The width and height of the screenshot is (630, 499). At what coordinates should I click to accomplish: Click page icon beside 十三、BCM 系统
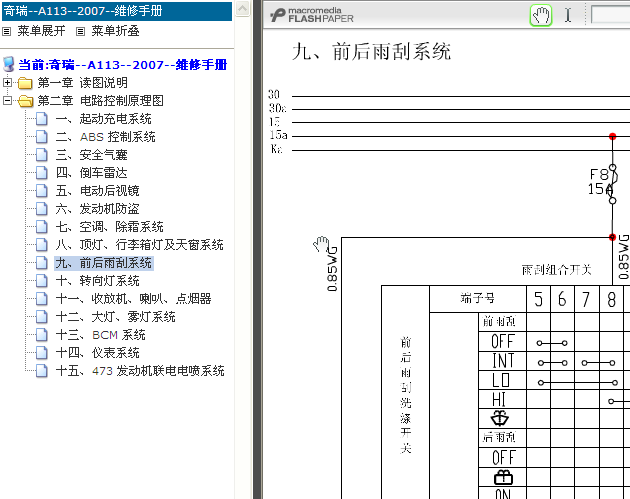41,335
